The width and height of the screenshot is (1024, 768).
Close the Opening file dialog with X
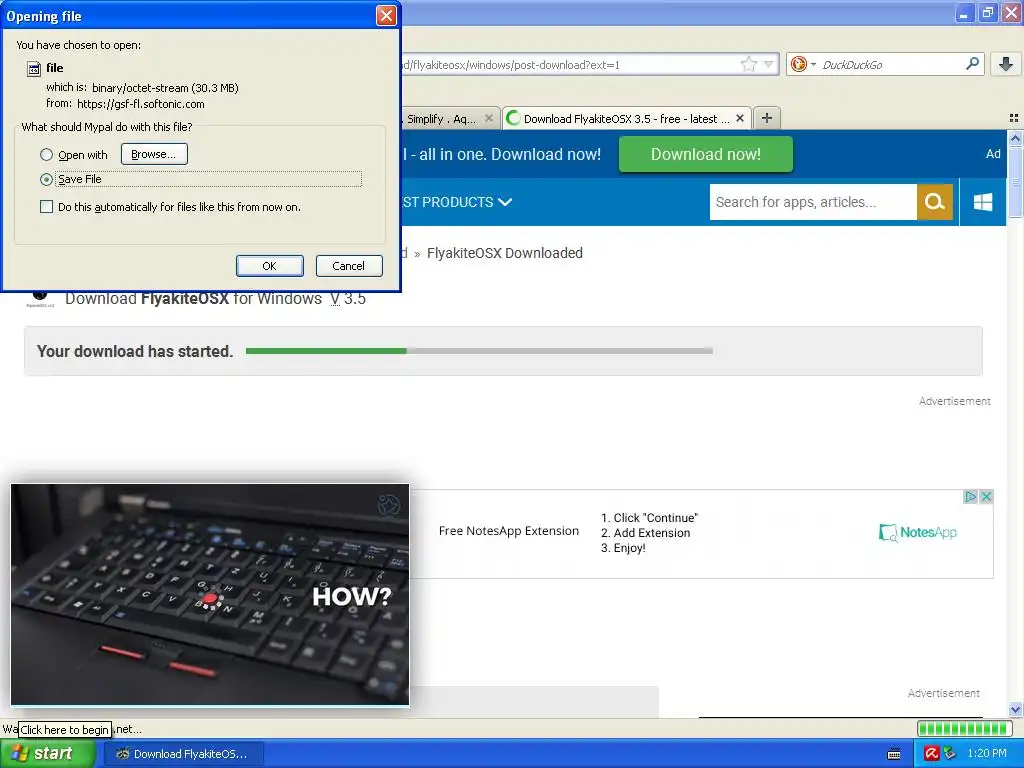(x=387, y=16)
